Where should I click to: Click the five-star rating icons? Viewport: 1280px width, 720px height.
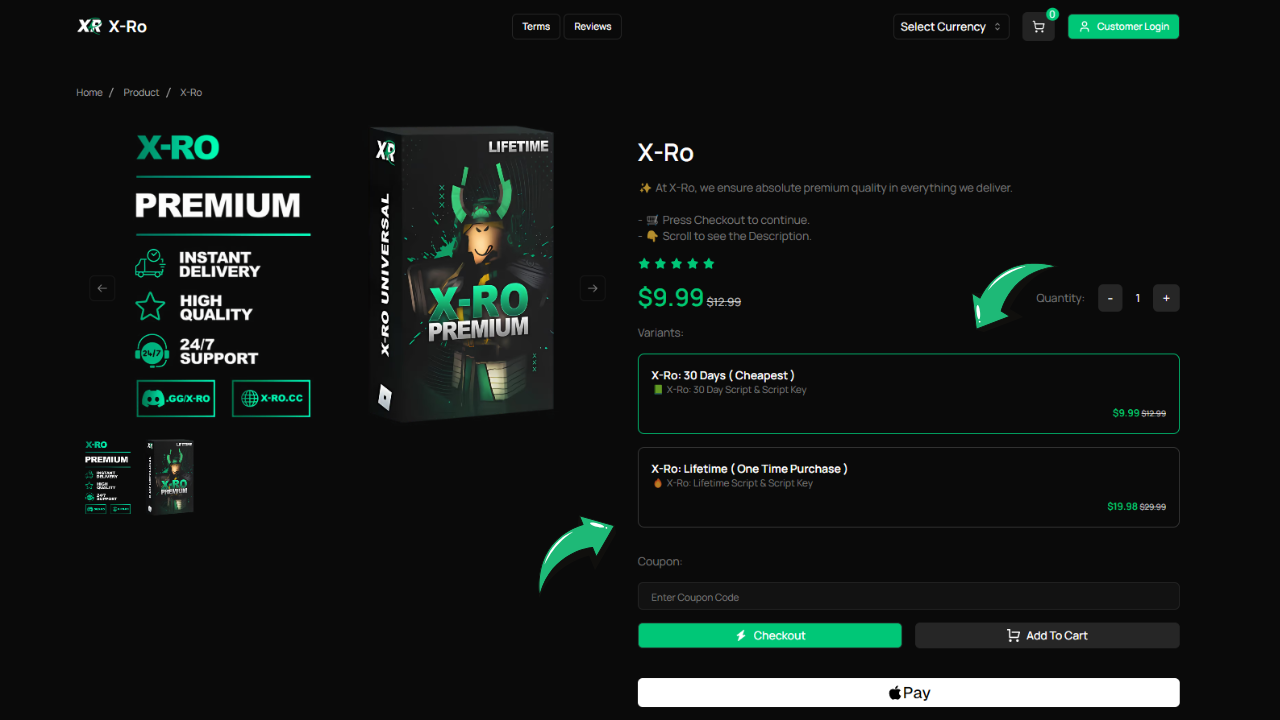[677, 264]
